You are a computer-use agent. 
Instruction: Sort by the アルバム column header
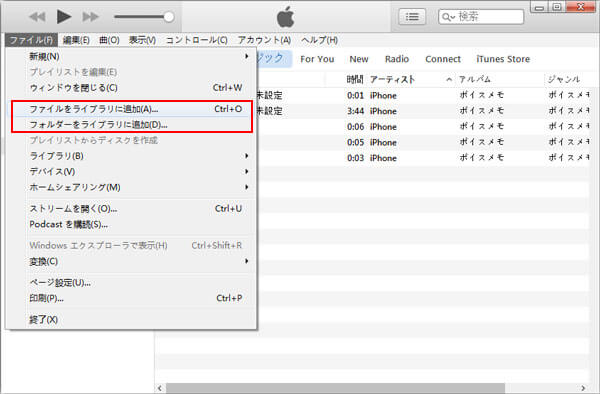(474, 80)
